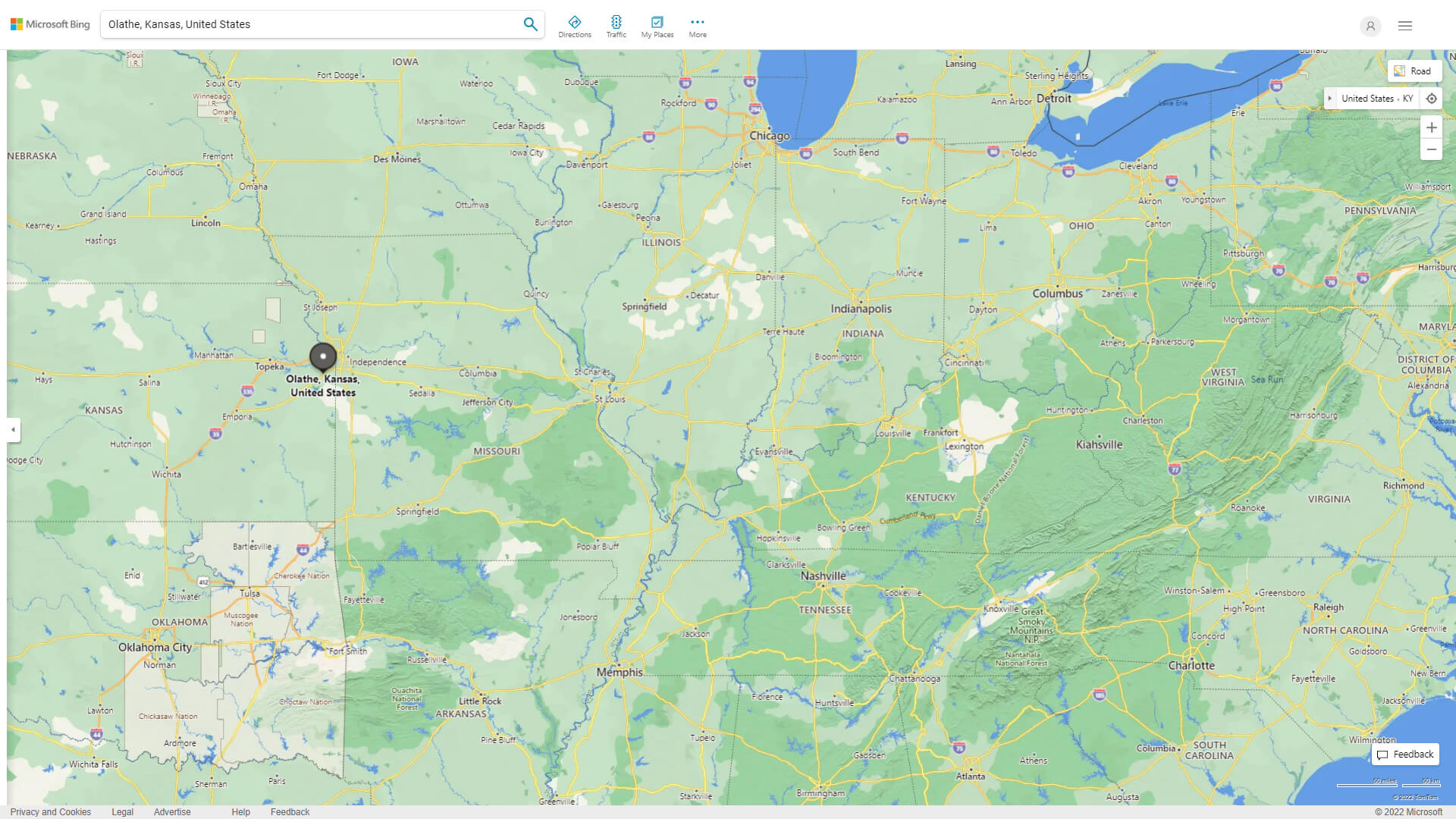The height and width of the screenshot is (819, 1456).
Task: Toggle the map Traffic layer on
Action: click(x=617, y=26)
